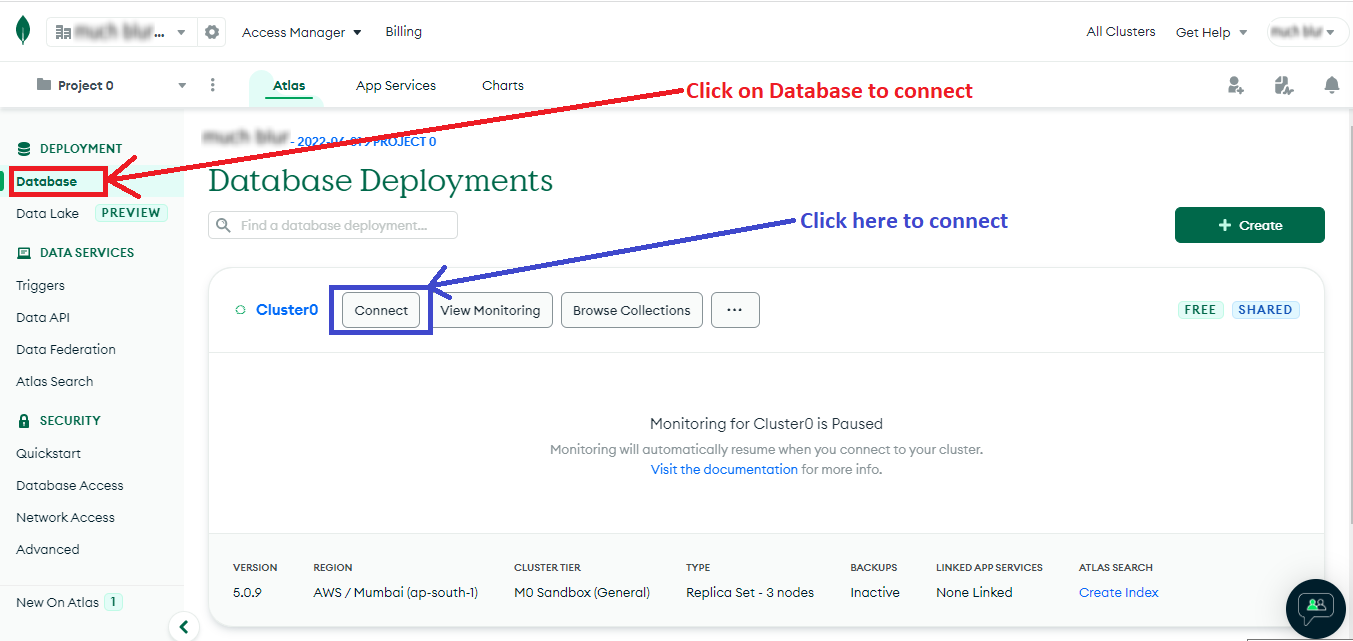Image resolution: width=1353 pixels, height=641 pixels.
Task: Switch to the App Services tab
Action: tap(396, 86)
